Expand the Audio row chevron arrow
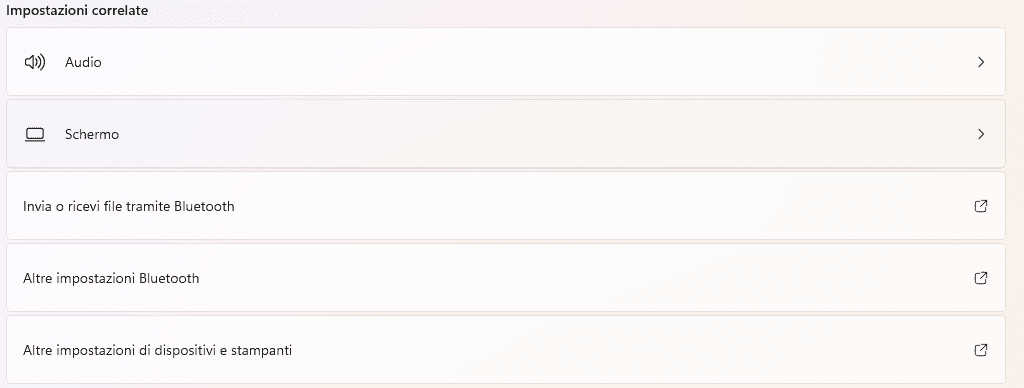This screenshot has width=1024, height=388. tap(980, 62)
